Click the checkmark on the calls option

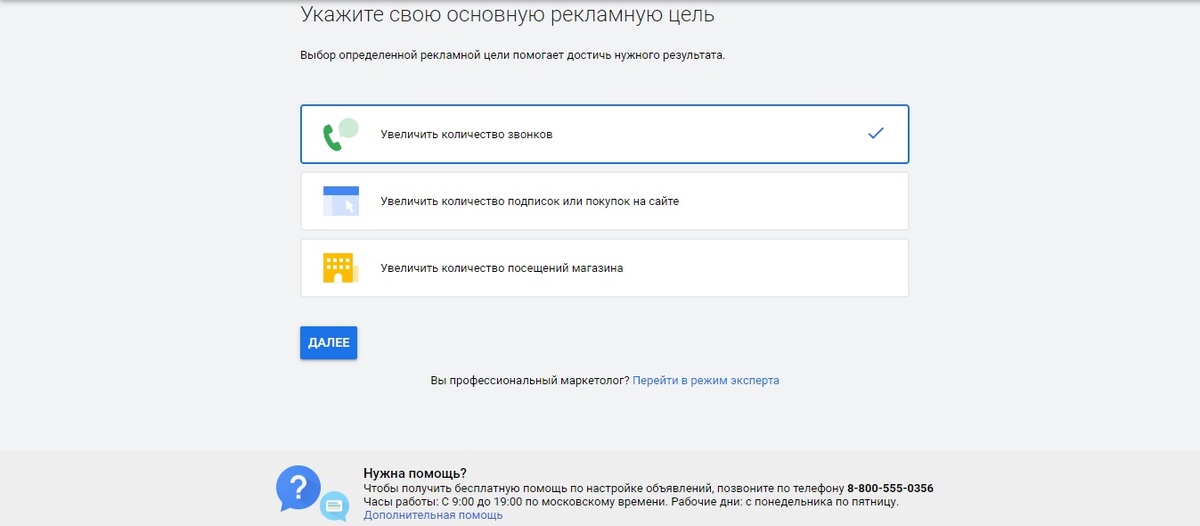pos(876,133)
